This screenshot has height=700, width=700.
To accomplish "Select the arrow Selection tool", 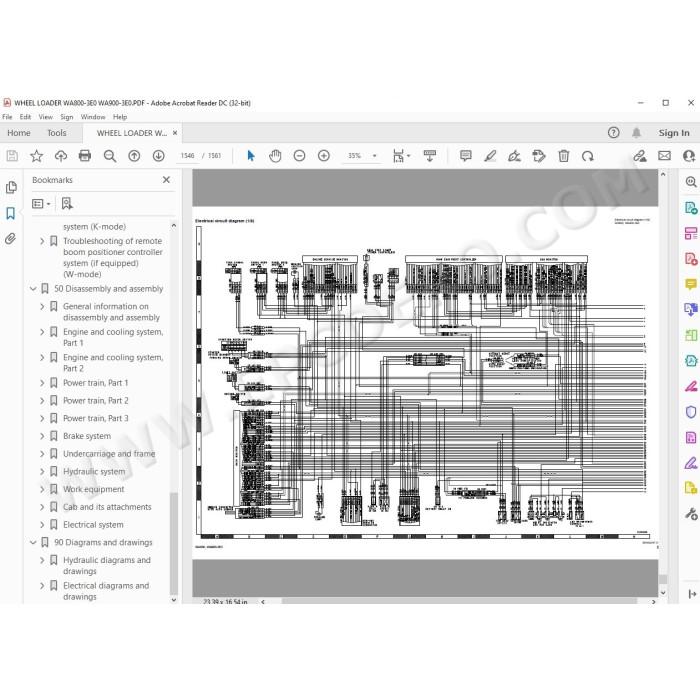I will [x=251, y=156].
